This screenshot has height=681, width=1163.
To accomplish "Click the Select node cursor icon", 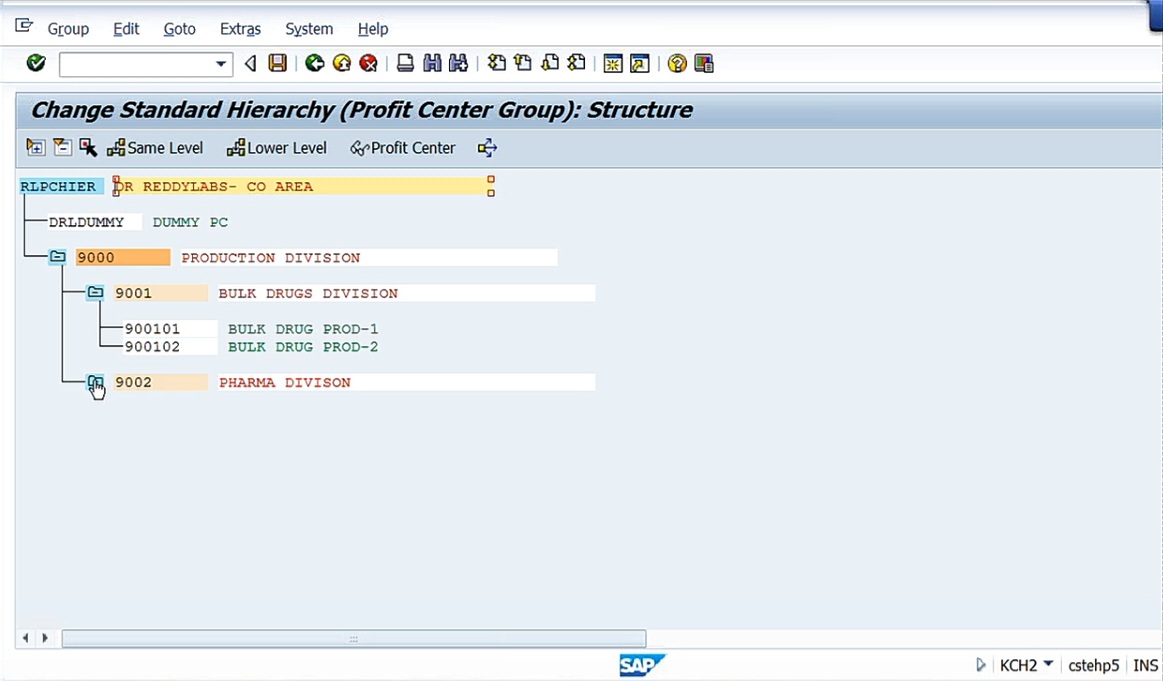I will 88,147.
